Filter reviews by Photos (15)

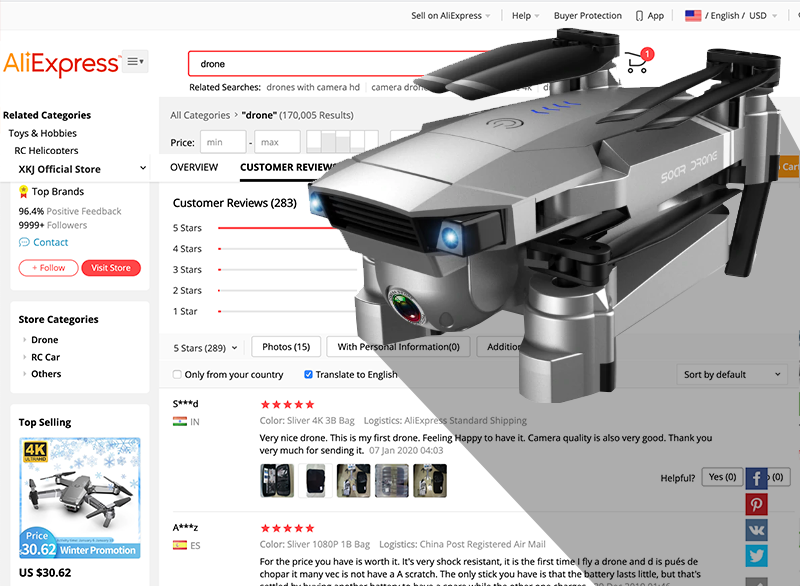click(286, 347)
